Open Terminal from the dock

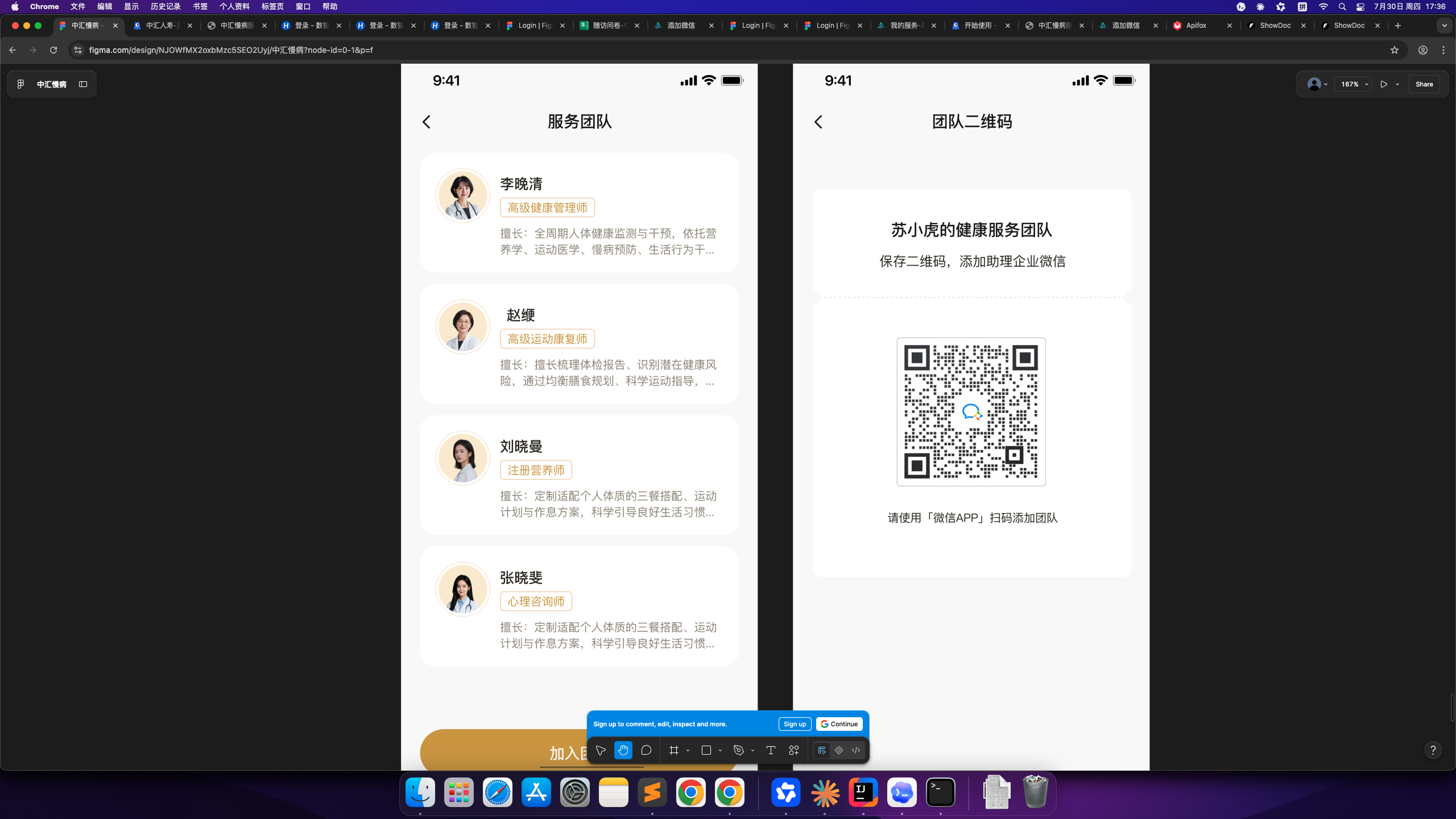pyautogui.click(x=941, y=792)
